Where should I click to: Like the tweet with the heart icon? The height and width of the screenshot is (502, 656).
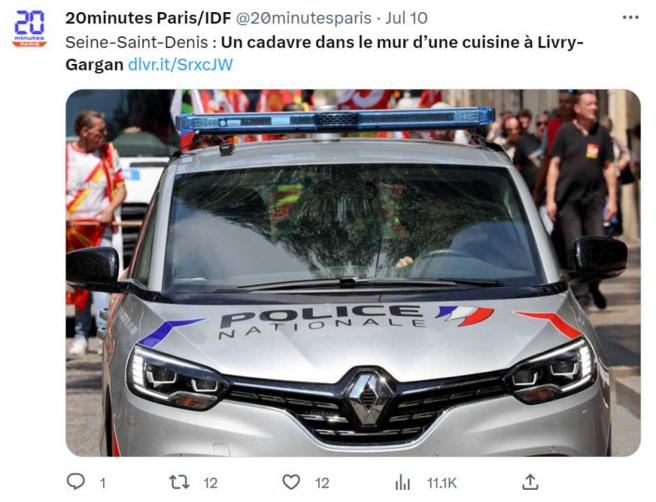pos(291,482)
